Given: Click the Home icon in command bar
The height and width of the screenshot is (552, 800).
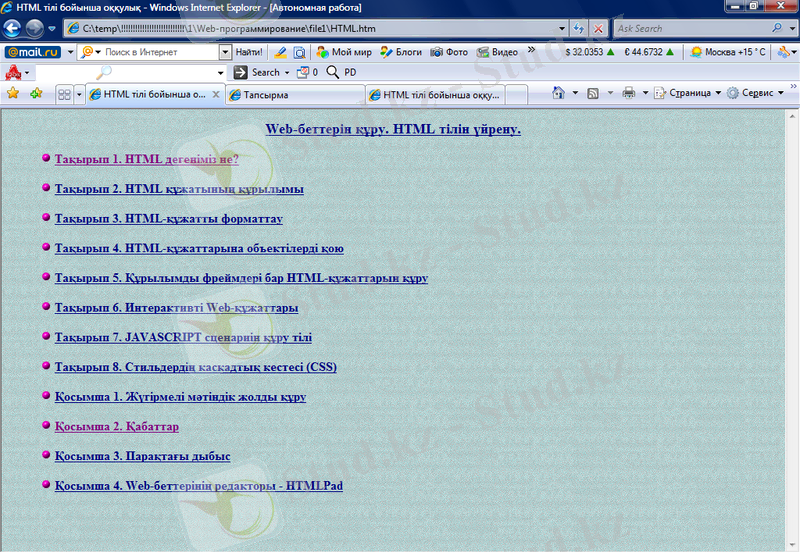Looking at the screenshot, I should (x=556, y=93).
